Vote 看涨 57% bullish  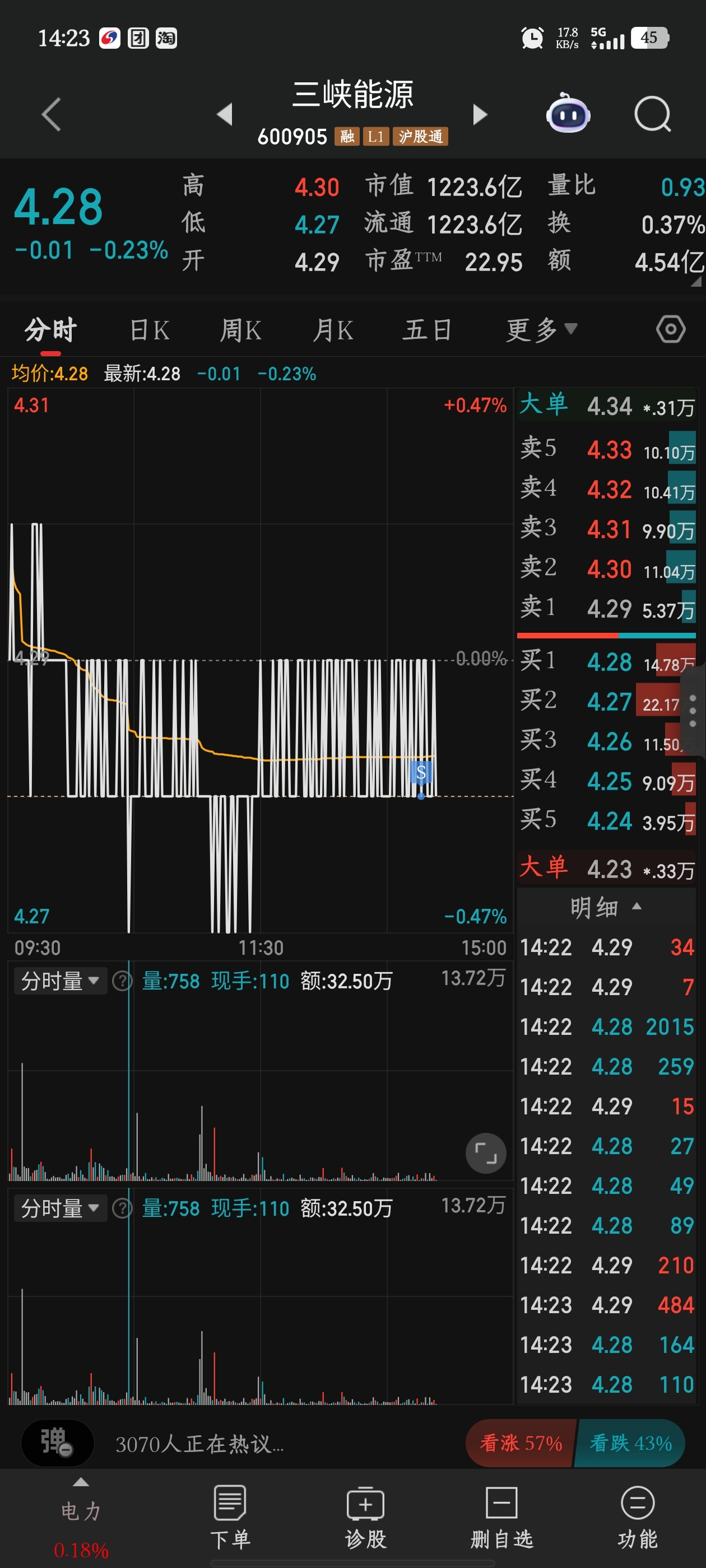point(521,1443)
